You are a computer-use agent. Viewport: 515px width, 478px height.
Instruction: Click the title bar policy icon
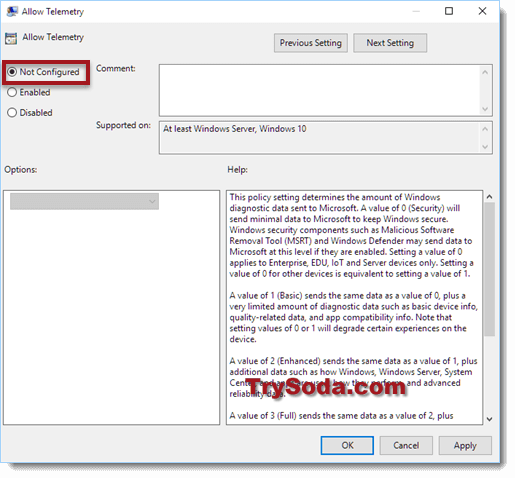pos(12,12)
